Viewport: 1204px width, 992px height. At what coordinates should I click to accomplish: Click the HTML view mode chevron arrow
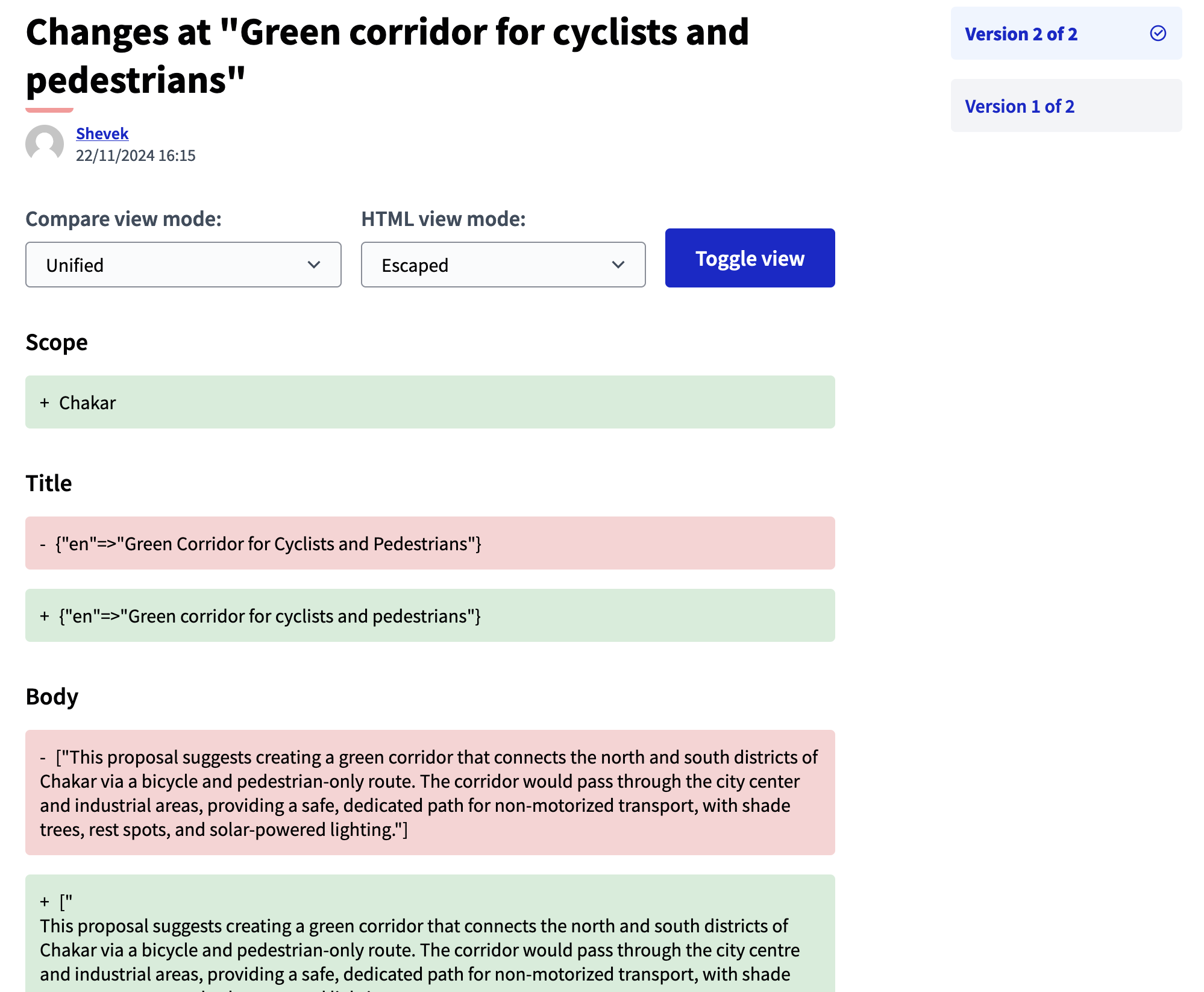tap(618, 265)
